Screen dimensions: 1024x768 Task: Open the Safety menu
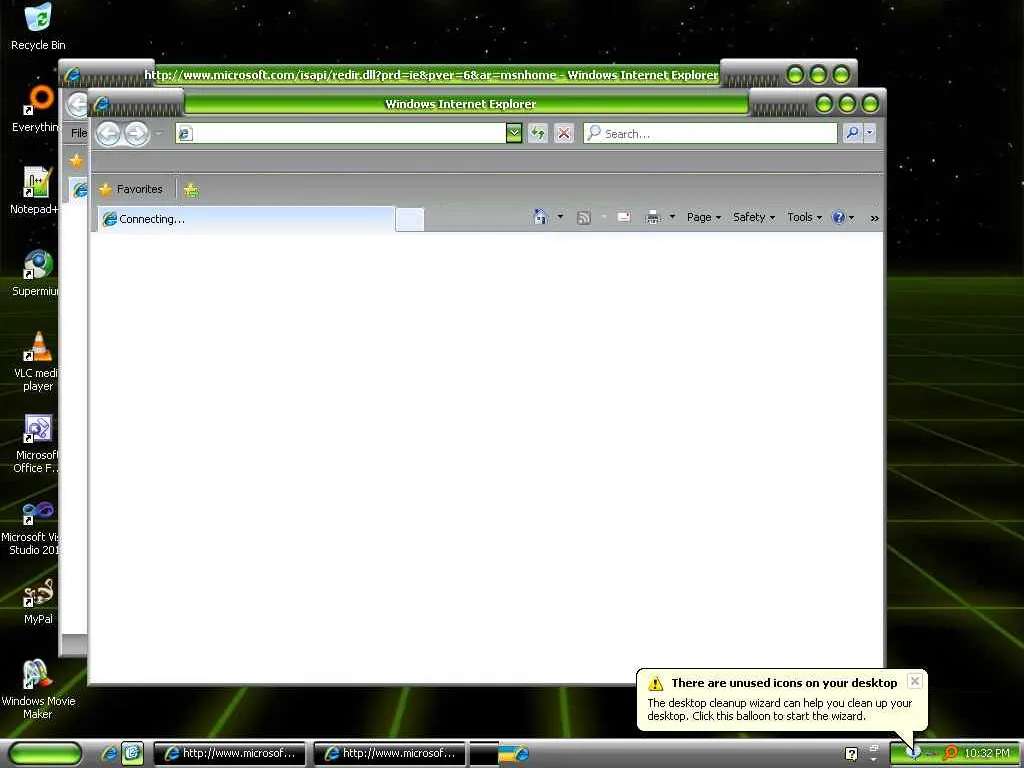(754, 217)
